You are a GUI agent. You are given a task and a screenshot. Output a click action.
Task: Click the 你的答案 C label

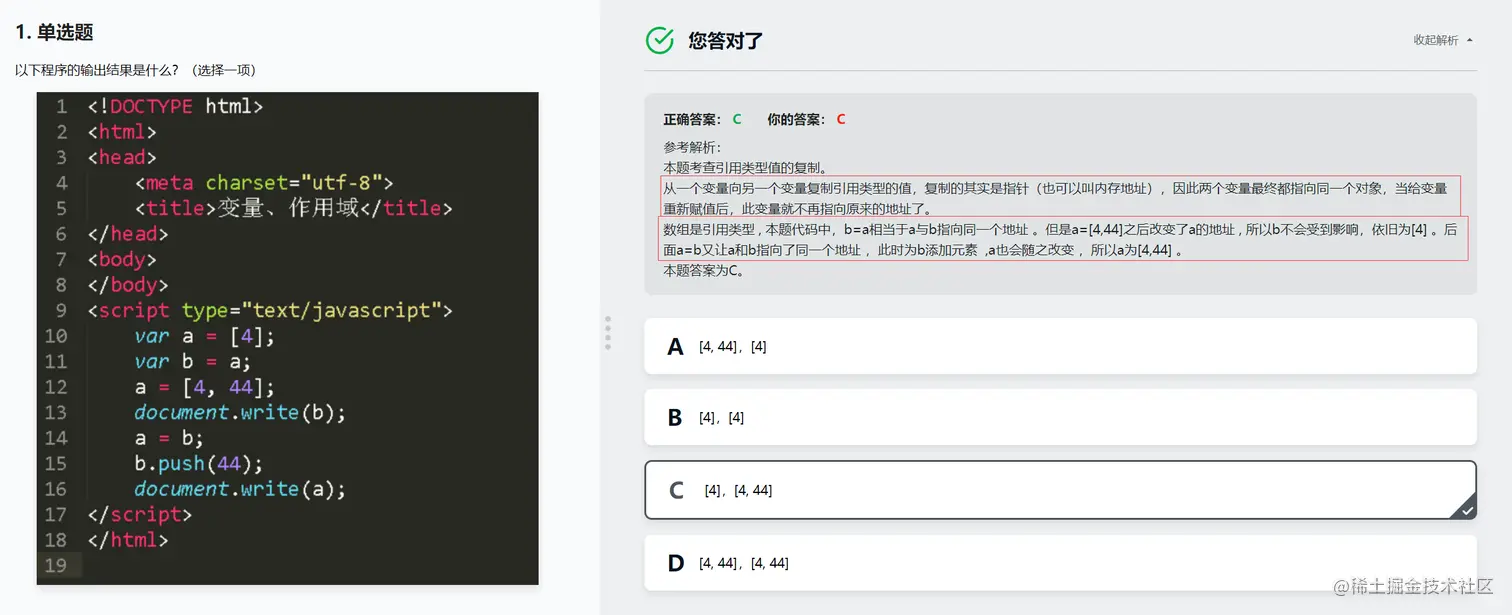tap(806, 119)
